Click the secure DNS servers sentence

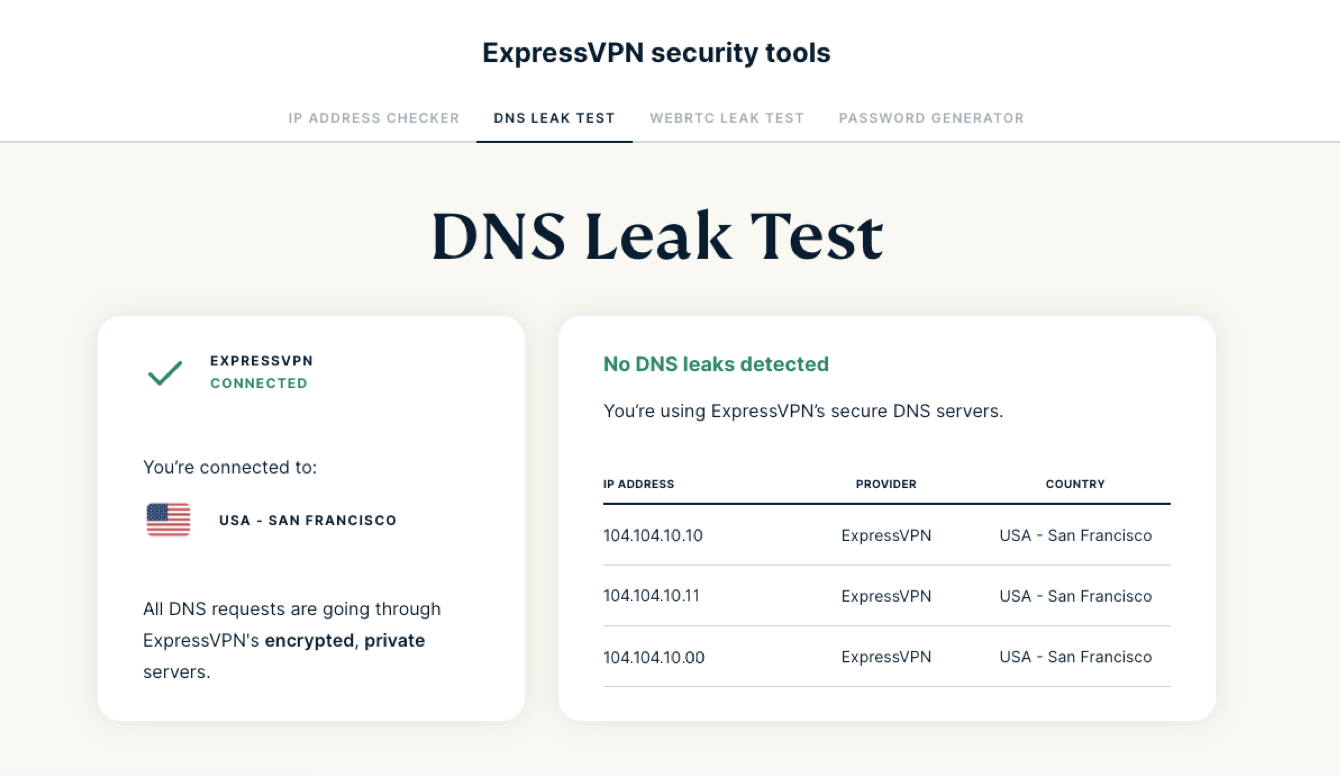pos(803,411)
